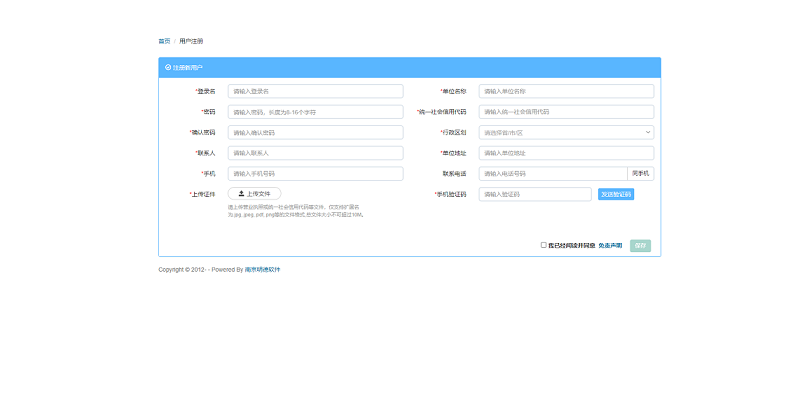Click the 注册新用户 header icon
This screenshot has width=807, height=404.
(x=168, y=67)
